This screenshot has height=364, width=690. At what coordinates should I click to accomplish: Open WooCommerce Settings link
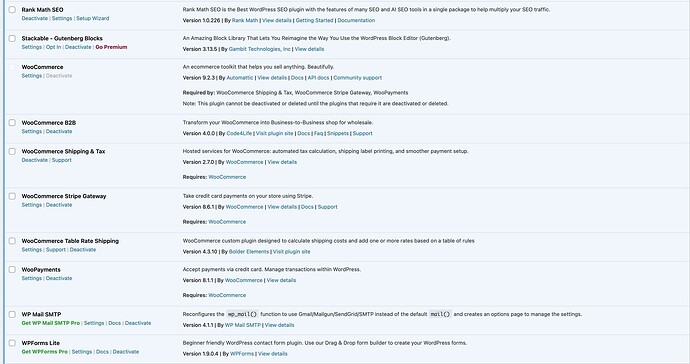[x=32, y=76]
